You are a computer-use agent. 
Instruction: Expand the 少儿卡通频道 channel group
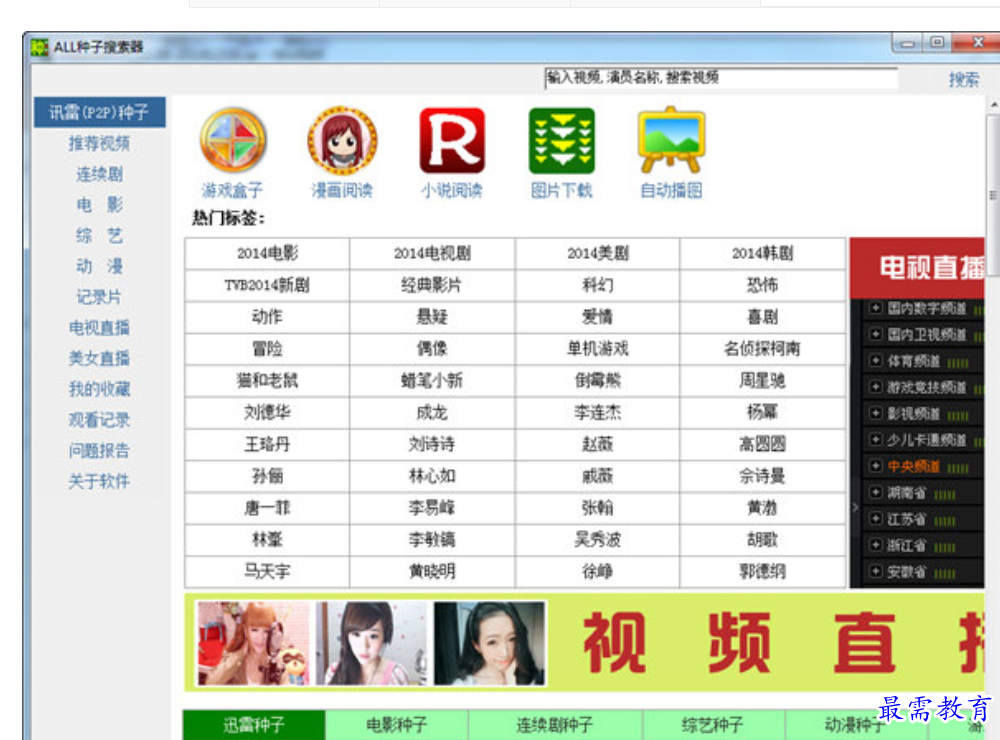point(876,440)
